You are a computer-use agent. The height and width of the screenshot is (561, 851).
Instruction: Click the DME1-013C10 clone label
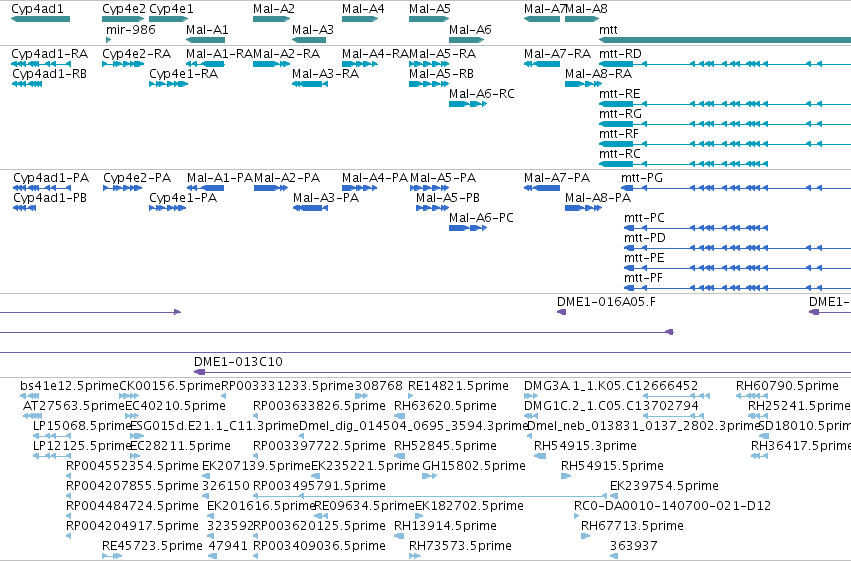pyautogui.click(x=238, y=361)
